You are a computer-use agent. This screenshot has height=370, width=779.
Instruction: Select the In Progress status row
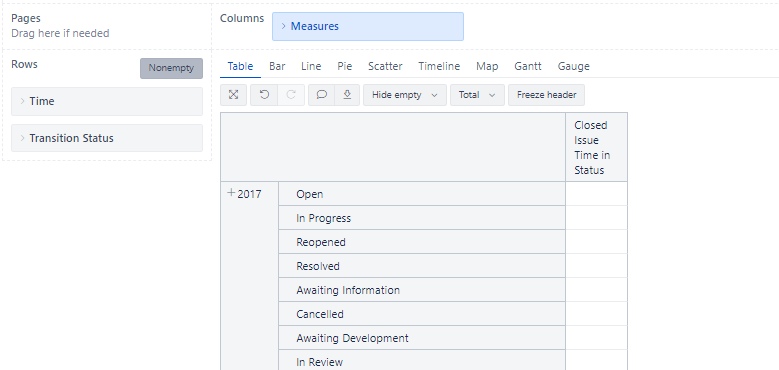click(x=422, y=218)
